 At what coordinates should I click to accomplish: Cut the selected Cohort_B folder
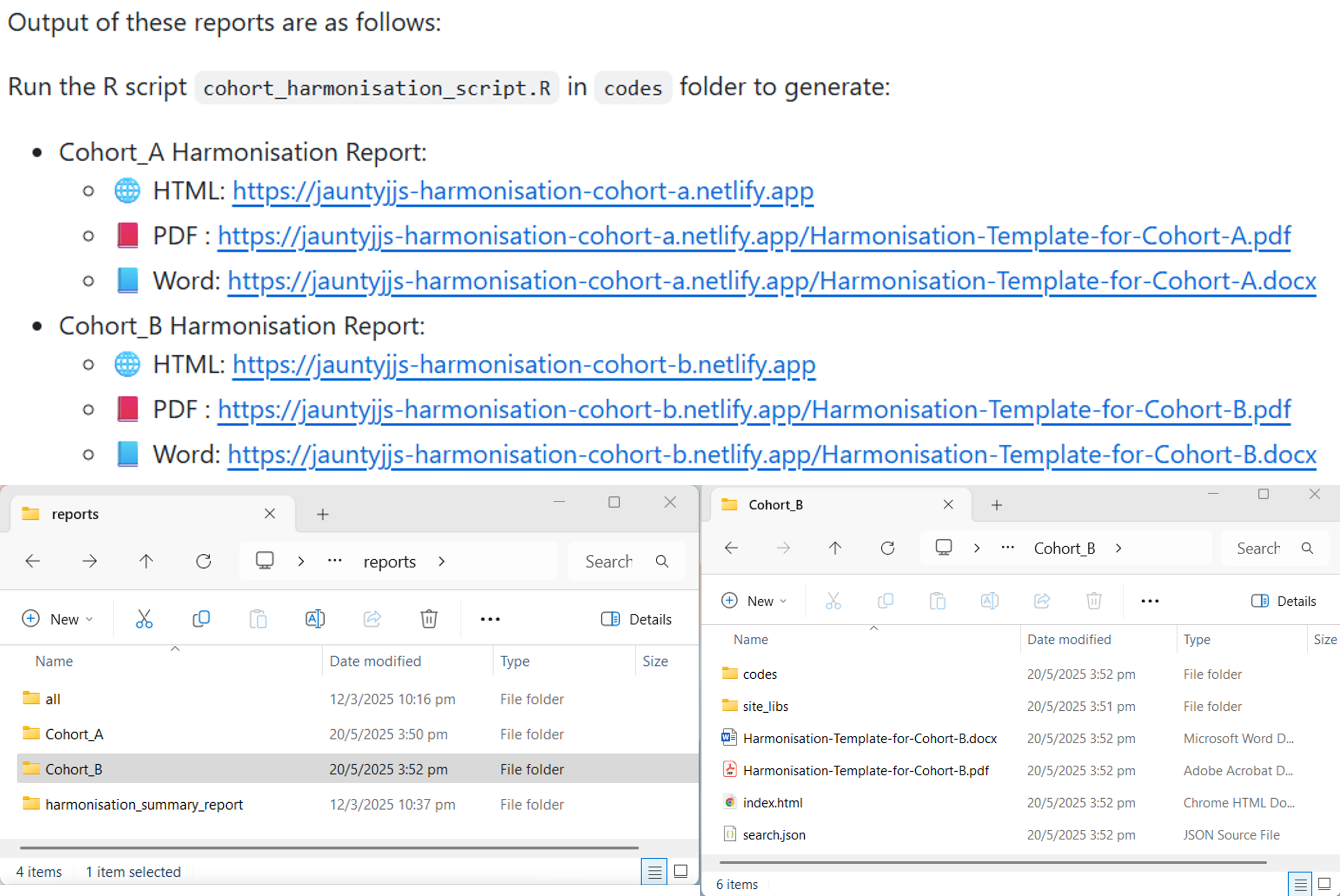tap(144, 619)
